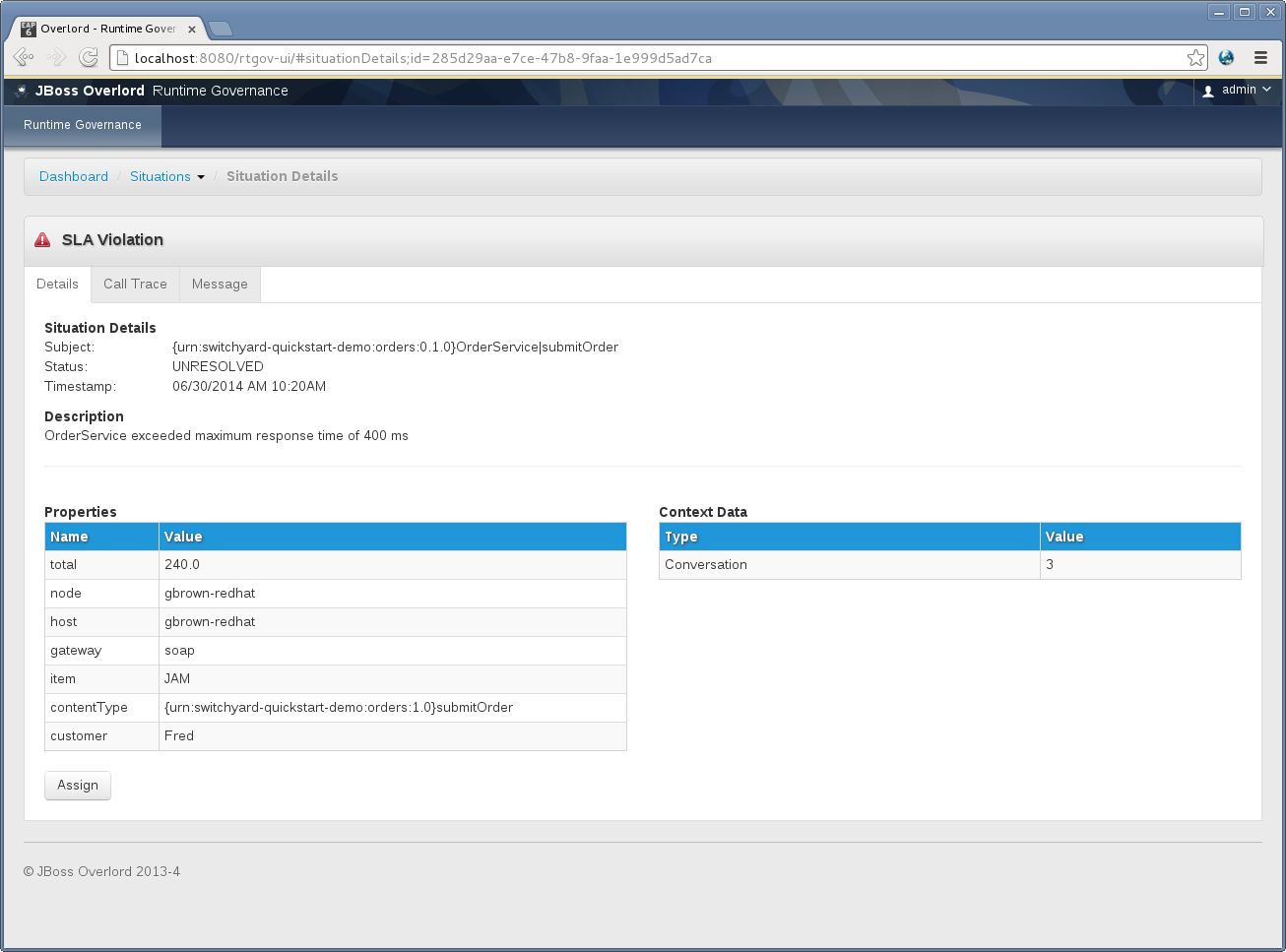Switch to the Message tab
Image resolution: width=1286 pixels, height=952 pixels.
tap(220, 285)
